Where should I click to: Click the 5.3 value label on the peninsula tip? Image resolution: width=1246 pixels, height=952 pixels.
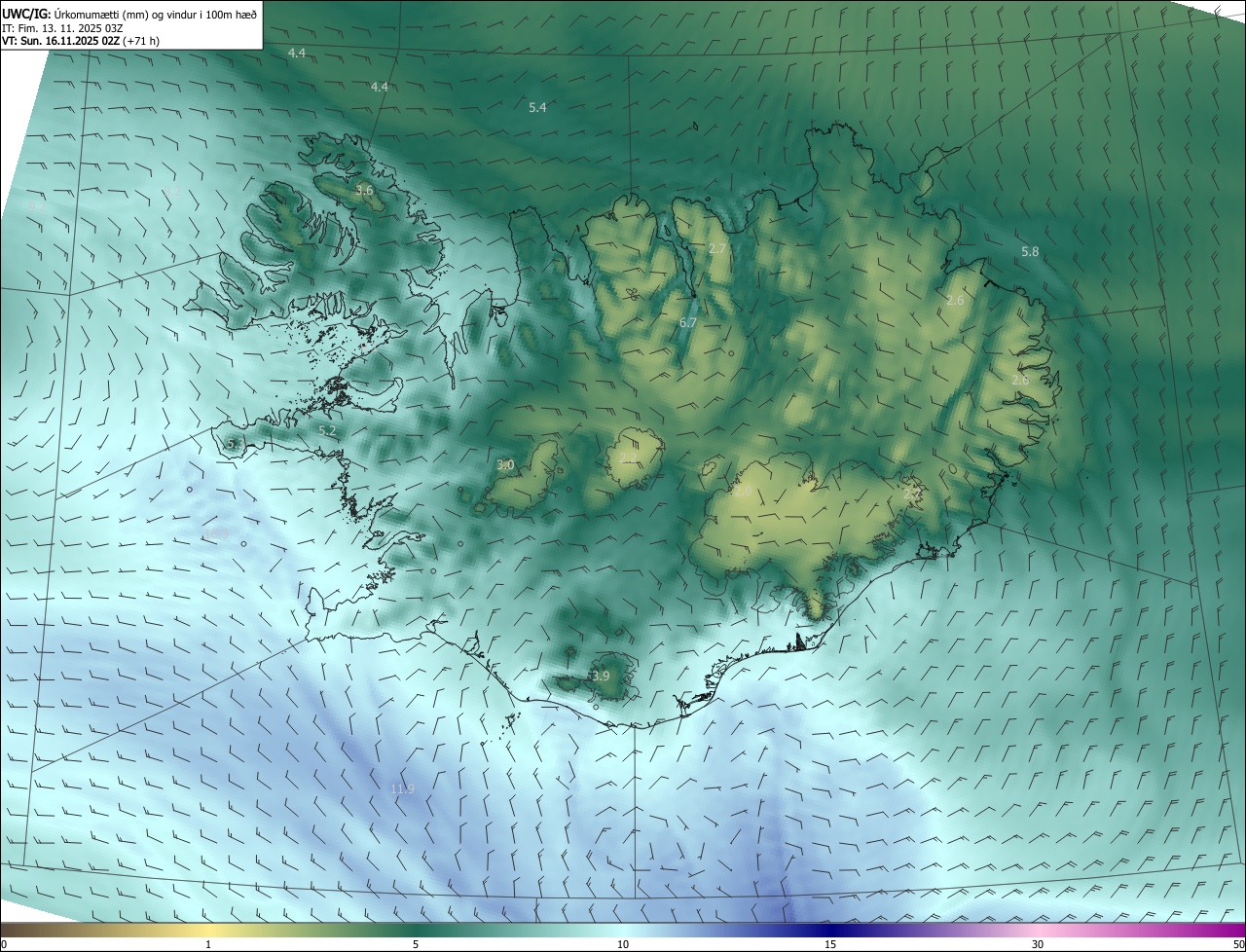point(235,444)
